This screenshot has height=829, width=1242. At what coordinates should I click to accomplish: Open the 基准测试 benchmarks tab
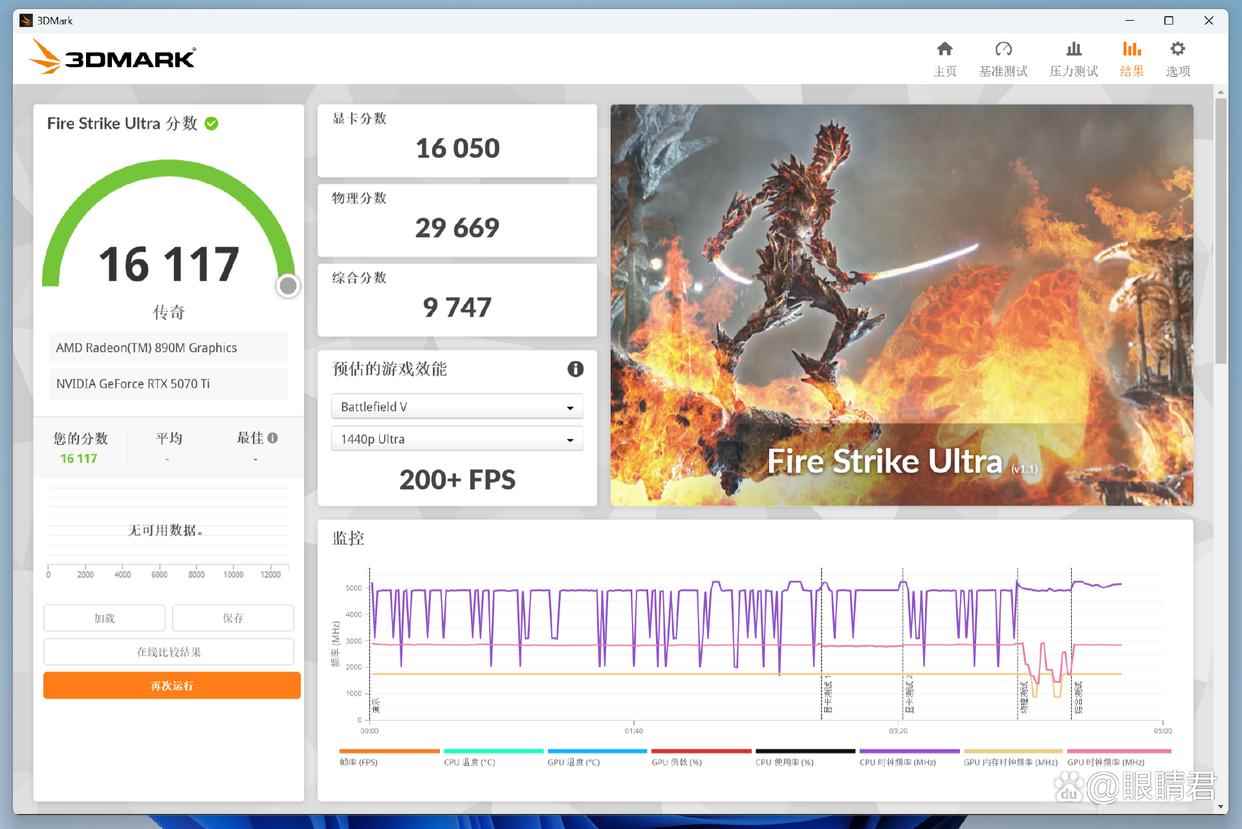1003,59
